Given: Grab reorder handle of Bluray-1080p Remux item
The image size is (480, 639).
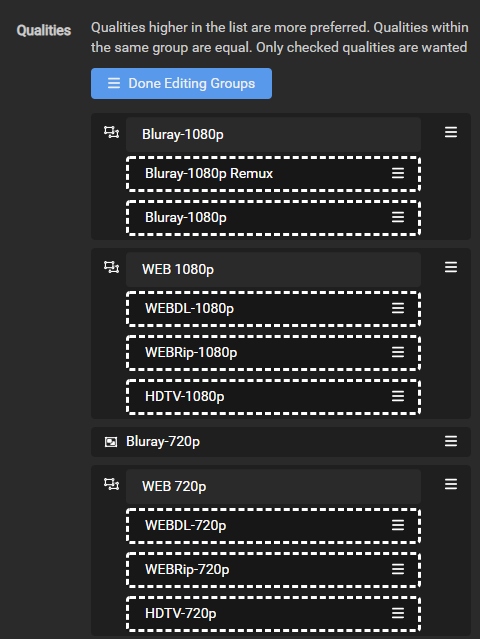Looking at the screenshot, I should tap(398, 173).
